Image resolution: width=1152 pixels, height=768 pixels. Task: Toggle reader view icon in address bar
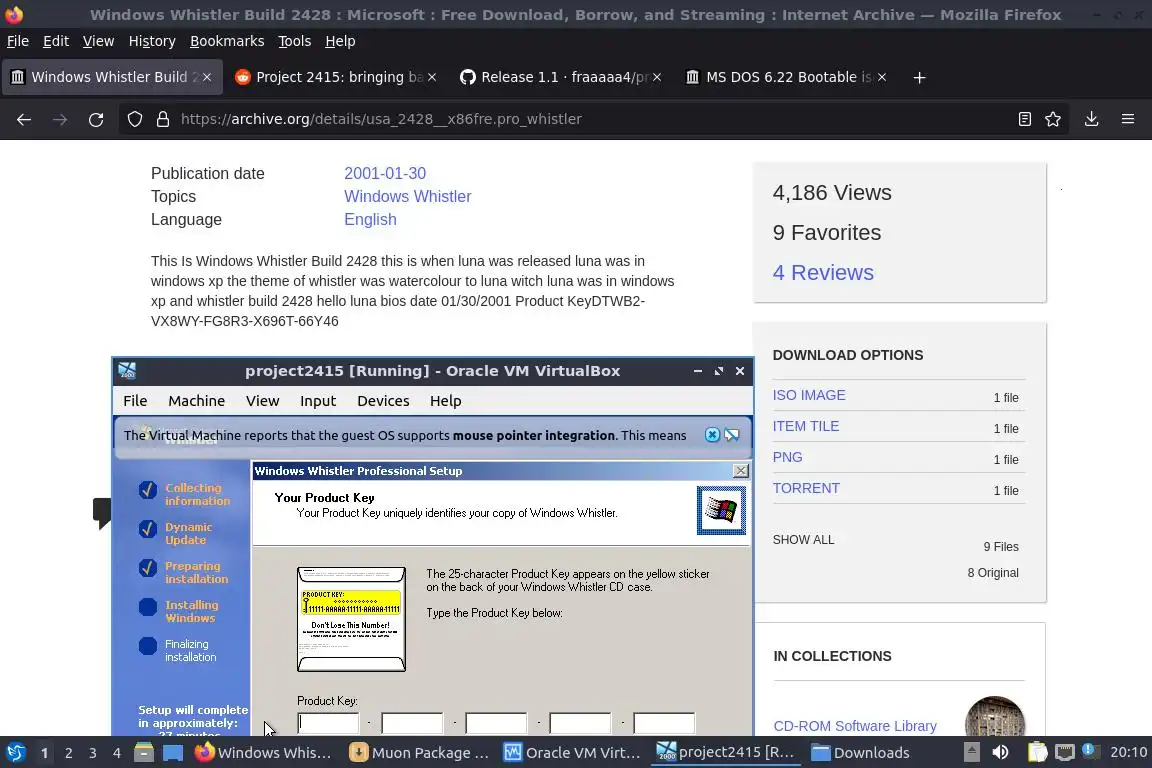(1024, 119)
